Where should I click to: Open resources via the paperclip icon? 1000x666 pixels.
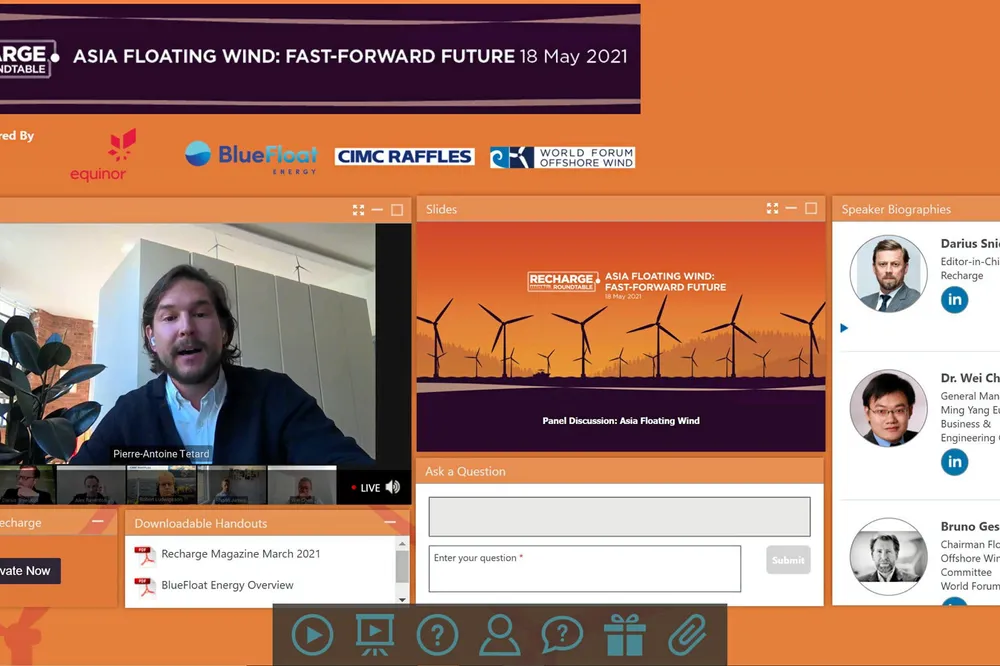click(687, 635)
